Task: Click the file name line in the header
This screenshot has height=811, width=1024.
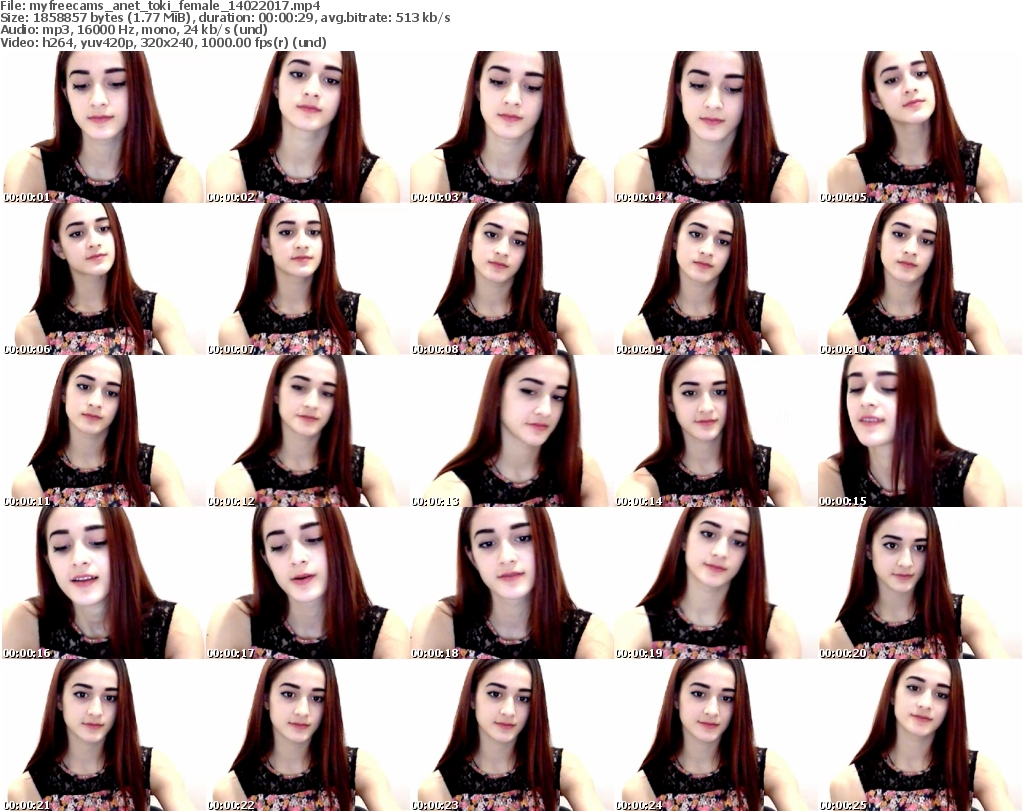Action: [160, 6]
